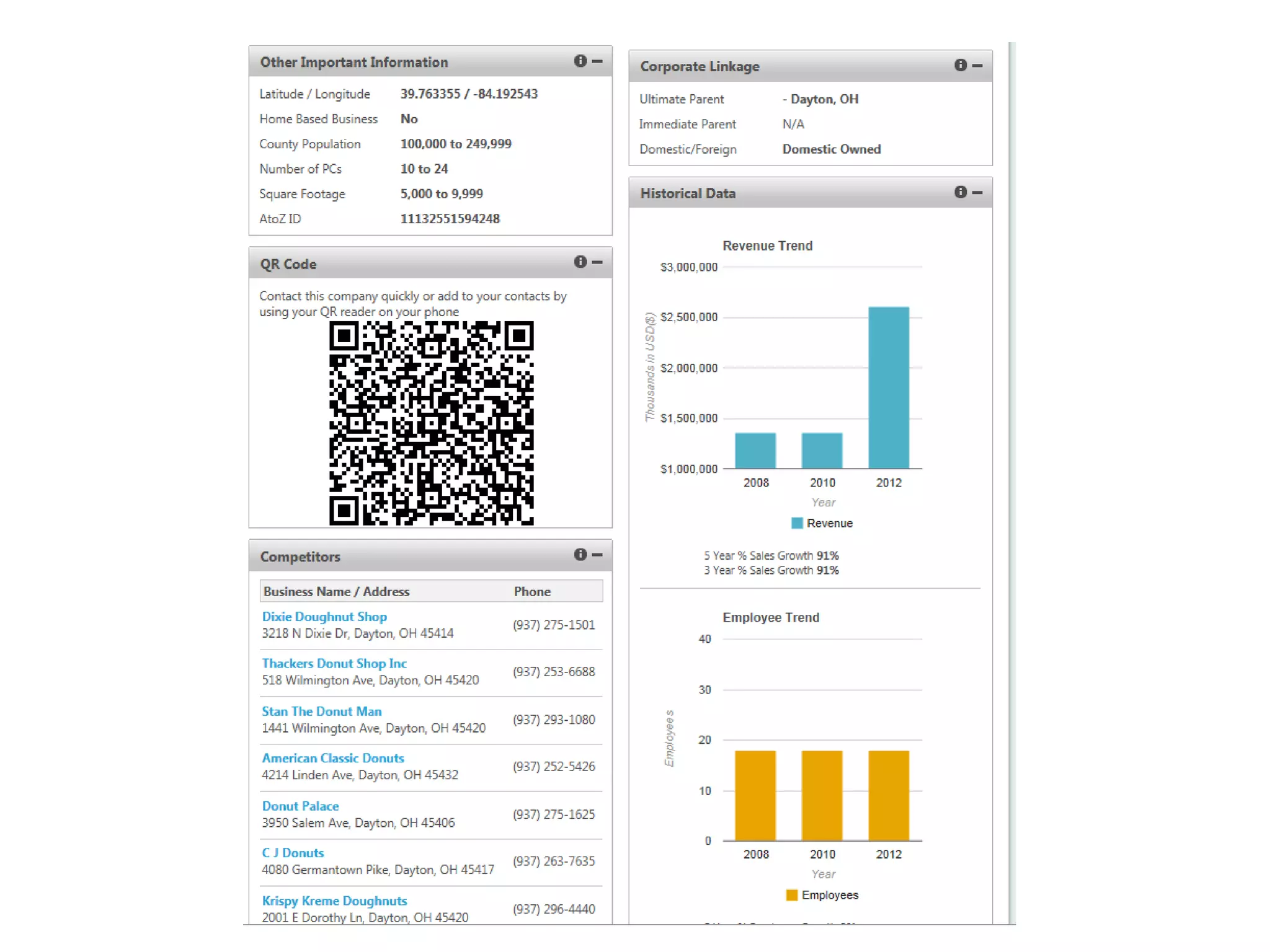Click info icon on QR Code panel

coord(580,262)
